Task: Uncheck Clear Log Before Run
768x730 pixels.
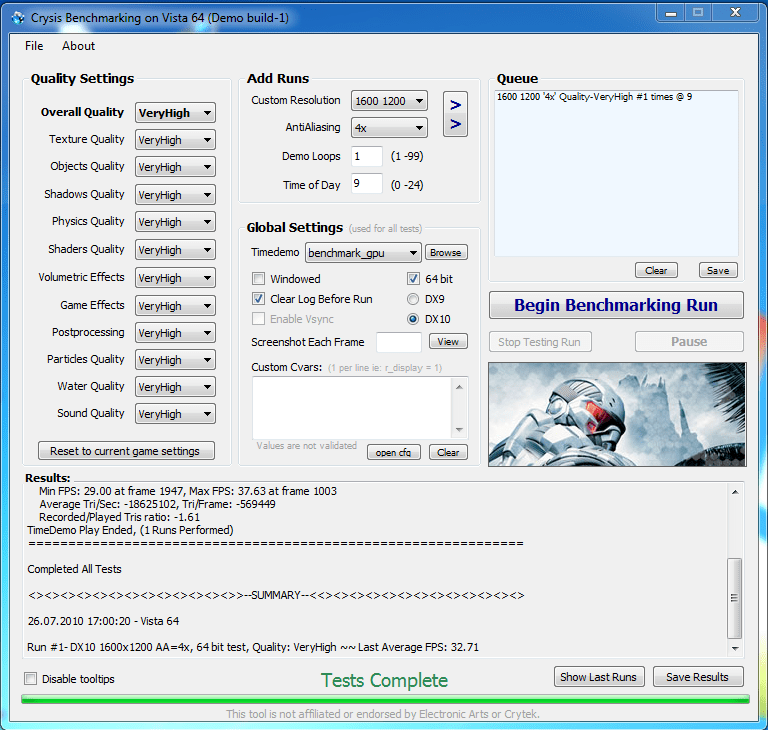Action: (x=259, y=299)
